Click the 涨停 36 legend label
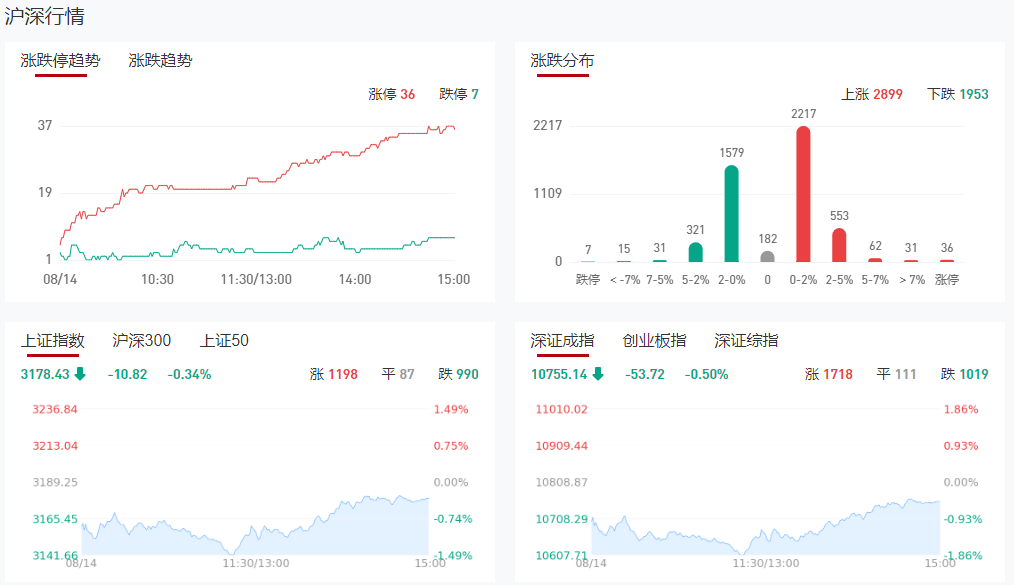 point(392,94)
